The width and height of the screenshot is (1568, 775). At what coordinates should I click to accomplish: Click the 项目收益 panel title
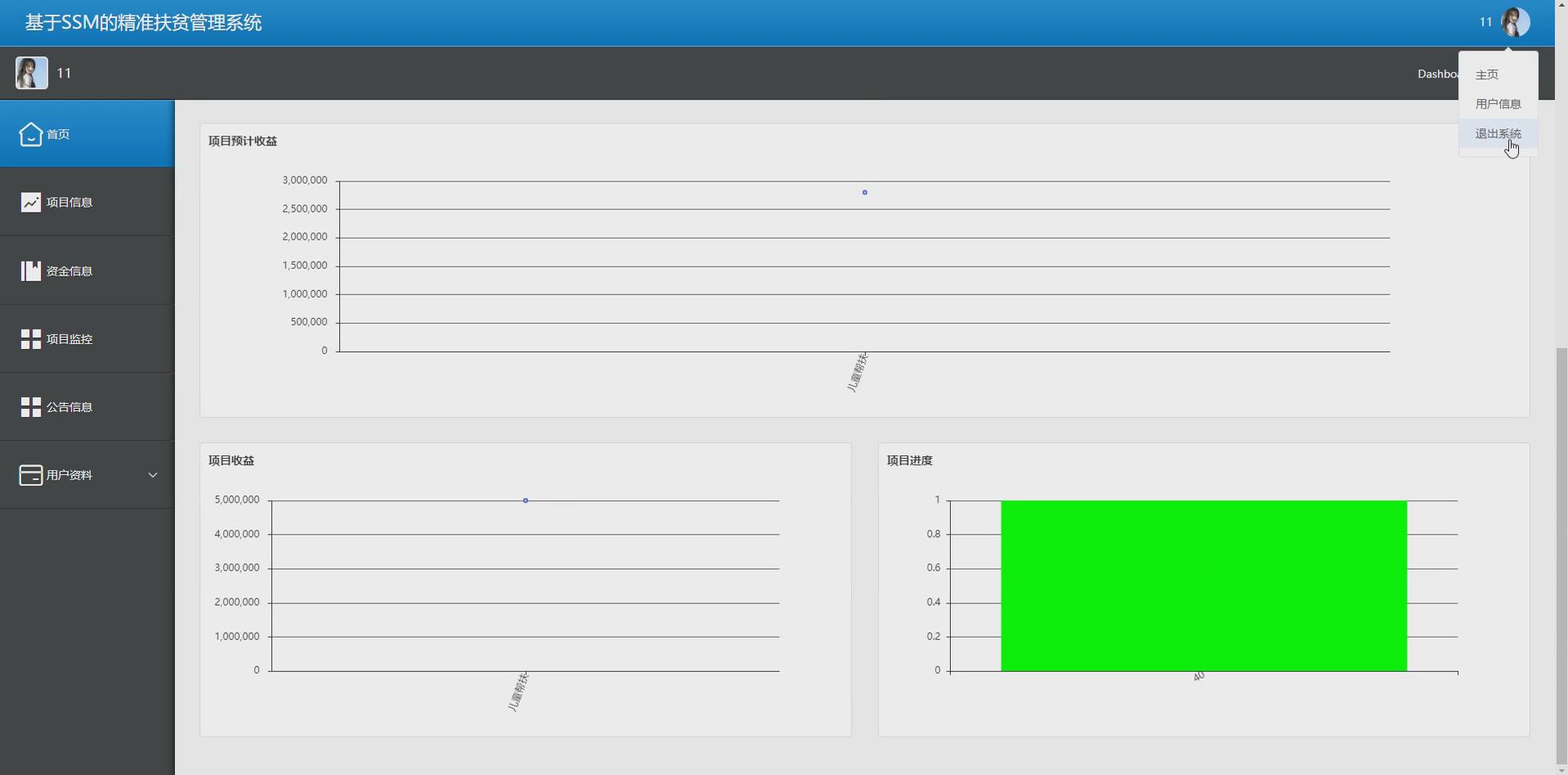coord(231,460)
